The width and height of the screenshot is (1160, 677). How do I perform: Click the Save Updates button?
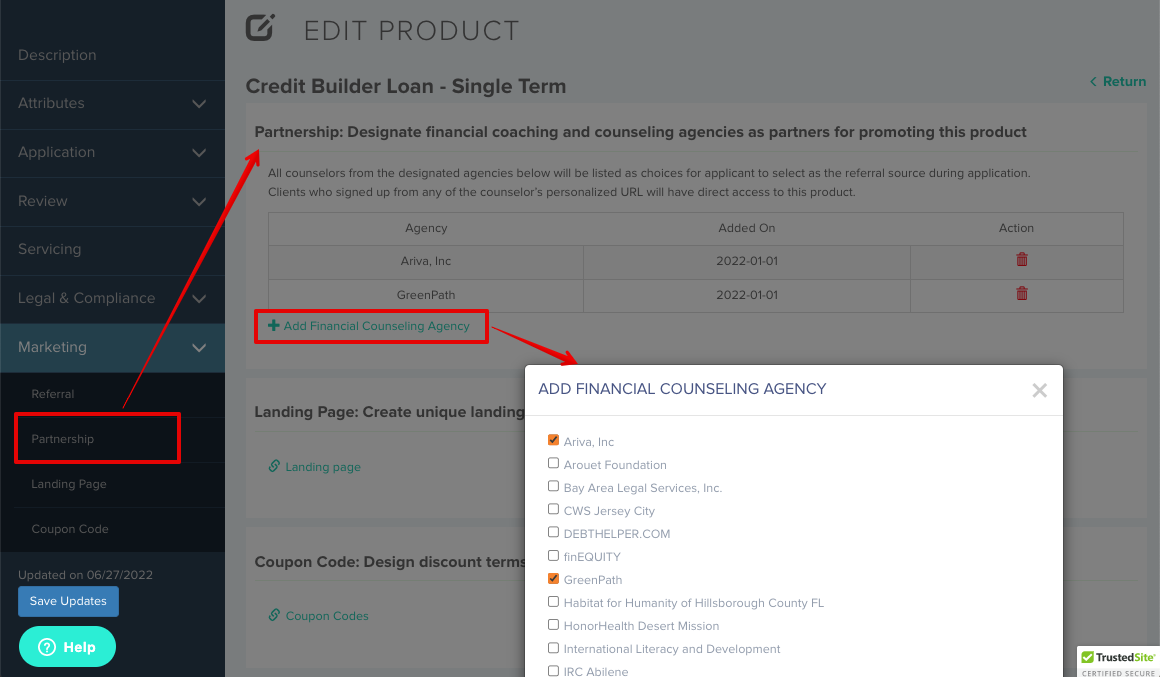pyautogui.click(x=68, y=601)
